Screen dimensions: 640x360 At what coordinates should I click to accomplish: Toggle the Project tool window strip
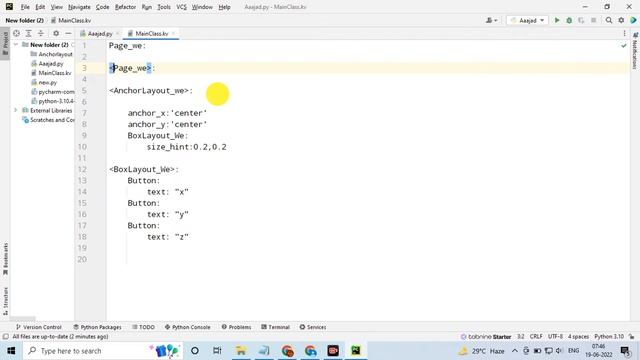(5, 44)
